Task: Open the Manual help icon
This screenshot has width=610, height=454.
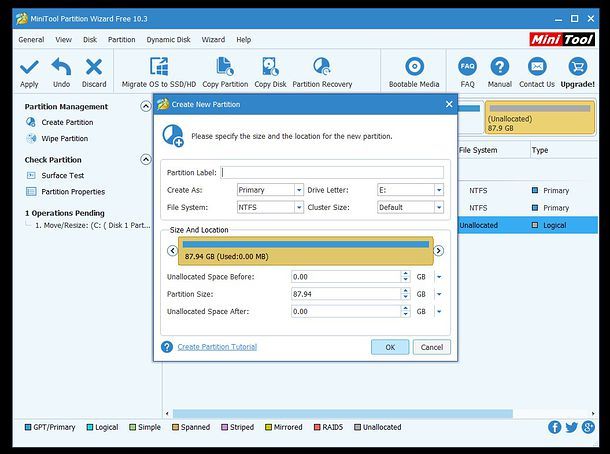Action: (x=500, y=67)
